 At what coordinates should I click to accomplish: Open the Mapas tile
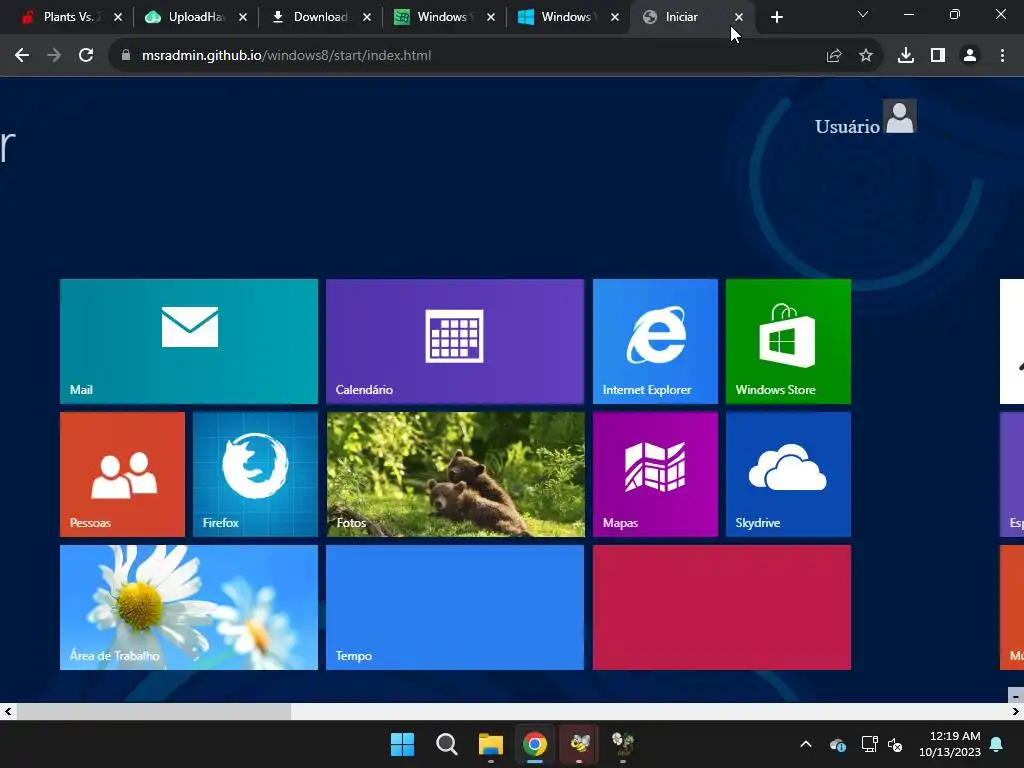point(655,474)
